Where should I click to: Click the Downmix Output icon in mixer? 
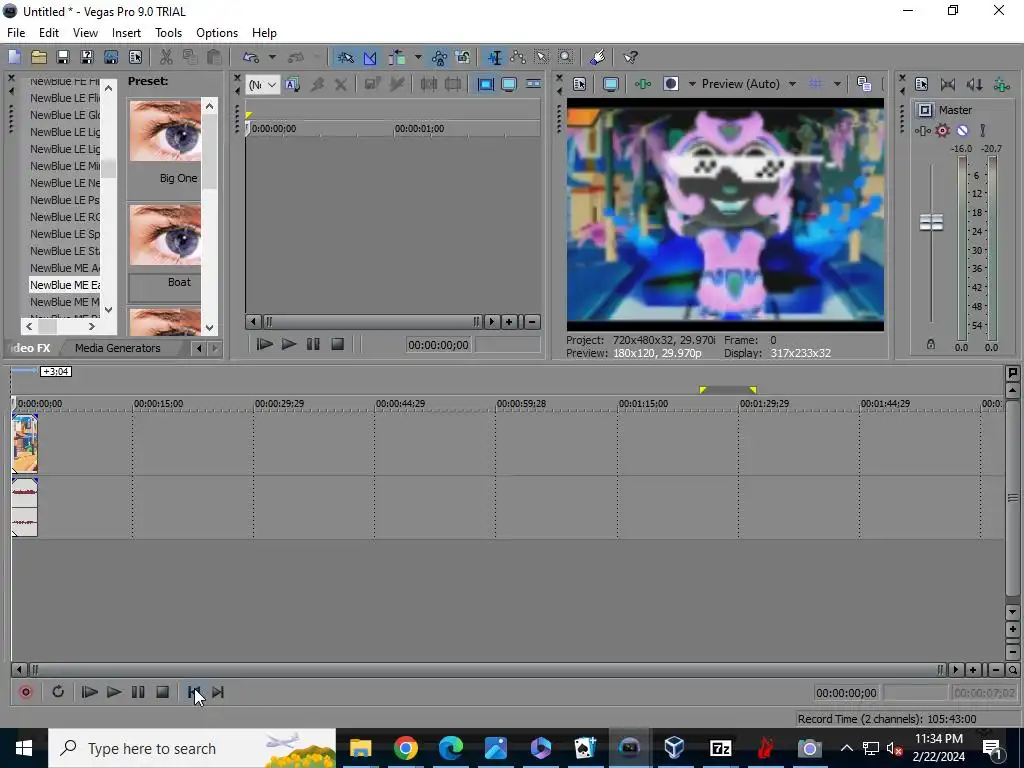948,84
